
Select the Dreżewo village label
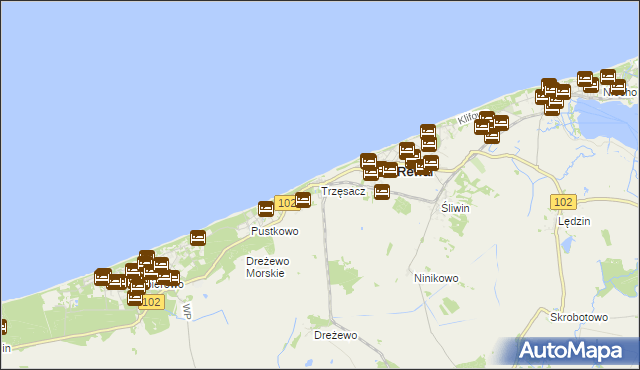(336, 335)
